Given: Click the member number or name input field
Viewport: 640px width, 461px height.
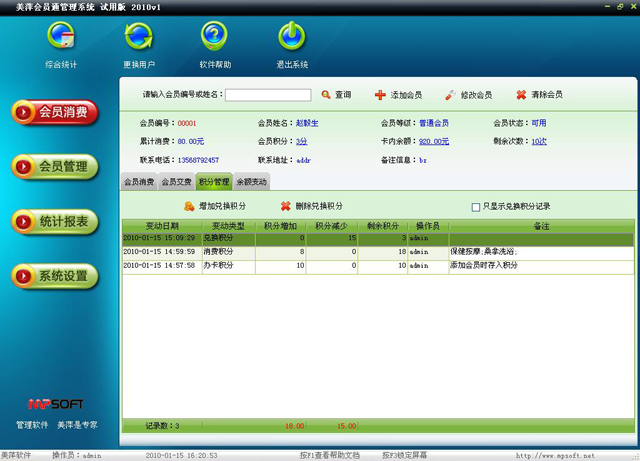Looking at the screenshot, I should tap(267, 95).
